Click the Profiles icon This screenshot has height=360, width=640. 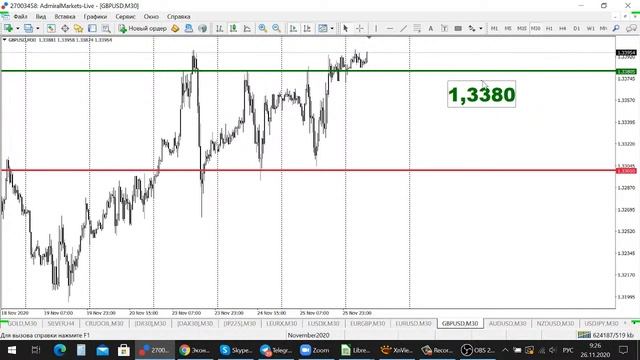tap(28, 28)
